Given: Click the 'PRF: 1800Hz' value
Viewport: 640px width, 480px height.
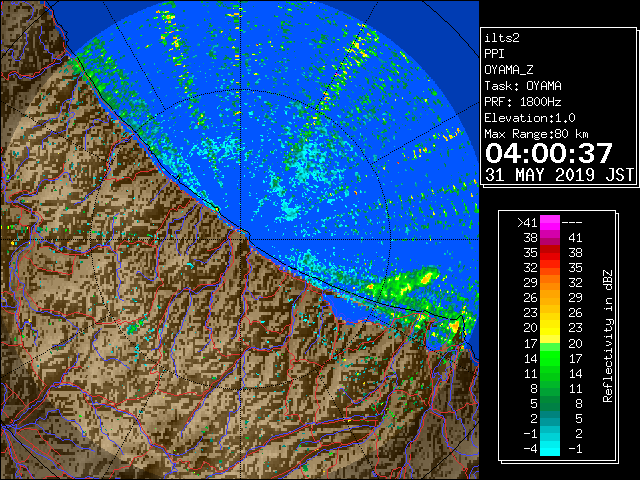Looking at the screenshot, I should pos(523,102).
